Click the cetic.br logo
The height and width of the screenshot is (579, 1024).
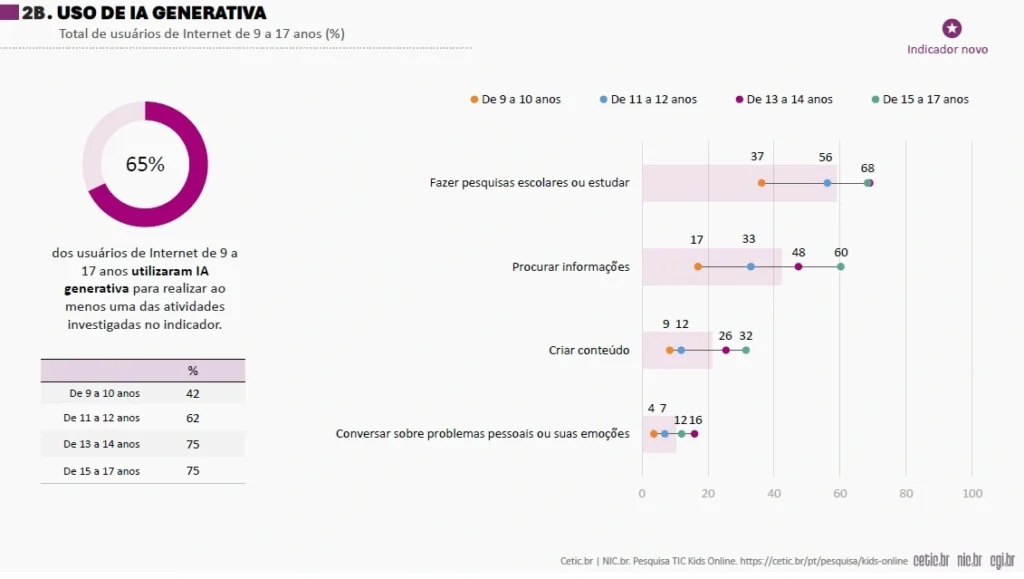point(931,560)
